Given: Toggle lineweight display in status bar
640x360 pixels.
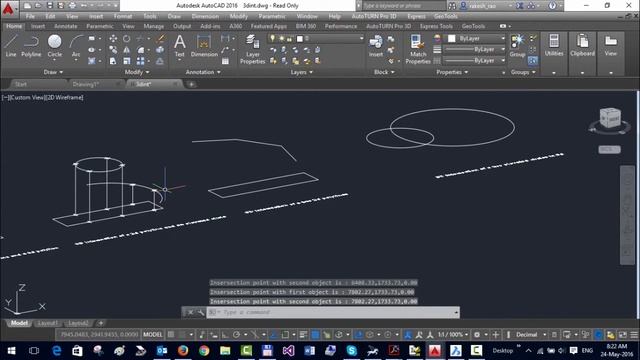Looking at the screenshot, I should point(303,335).
